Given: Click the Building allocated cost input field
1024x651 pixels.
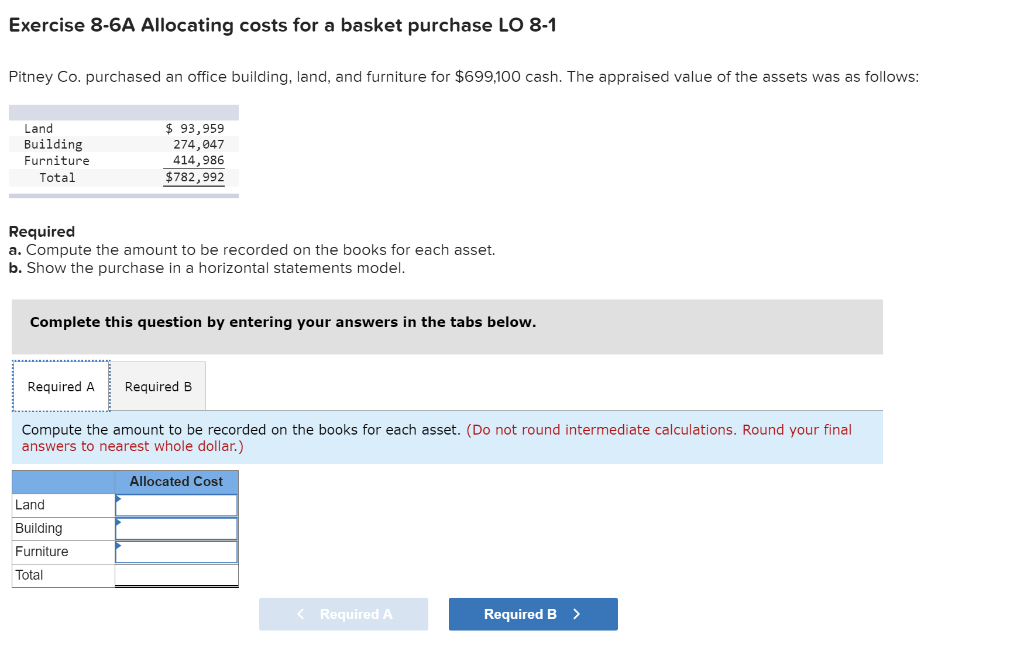Looking at the screenshot, I should [x=178, y=528].
